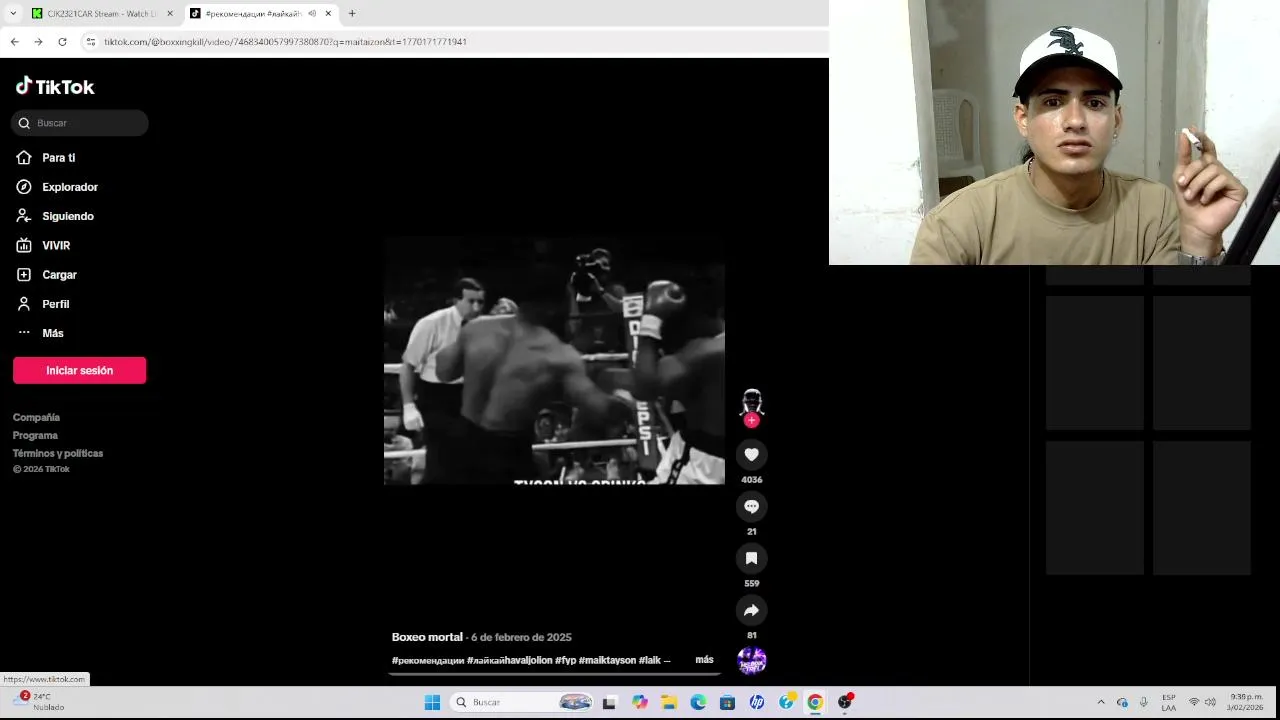Open the Windows Start menu
This screenshot has width=1280, height=720.
[x=432, y=702]
